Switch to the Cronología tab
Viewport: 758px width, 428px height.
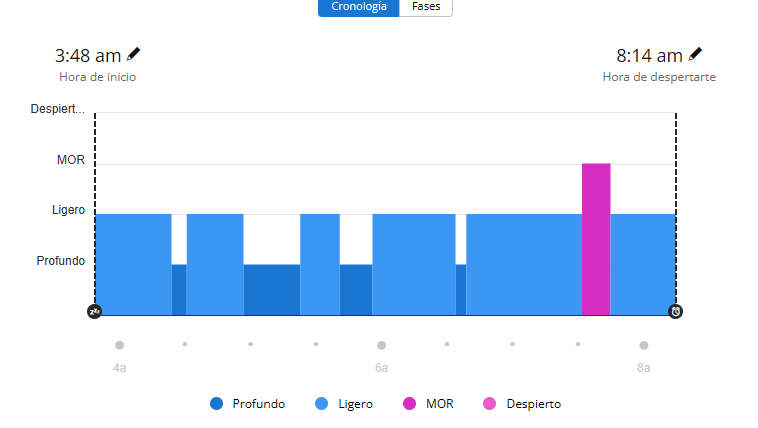coord(358,6)
